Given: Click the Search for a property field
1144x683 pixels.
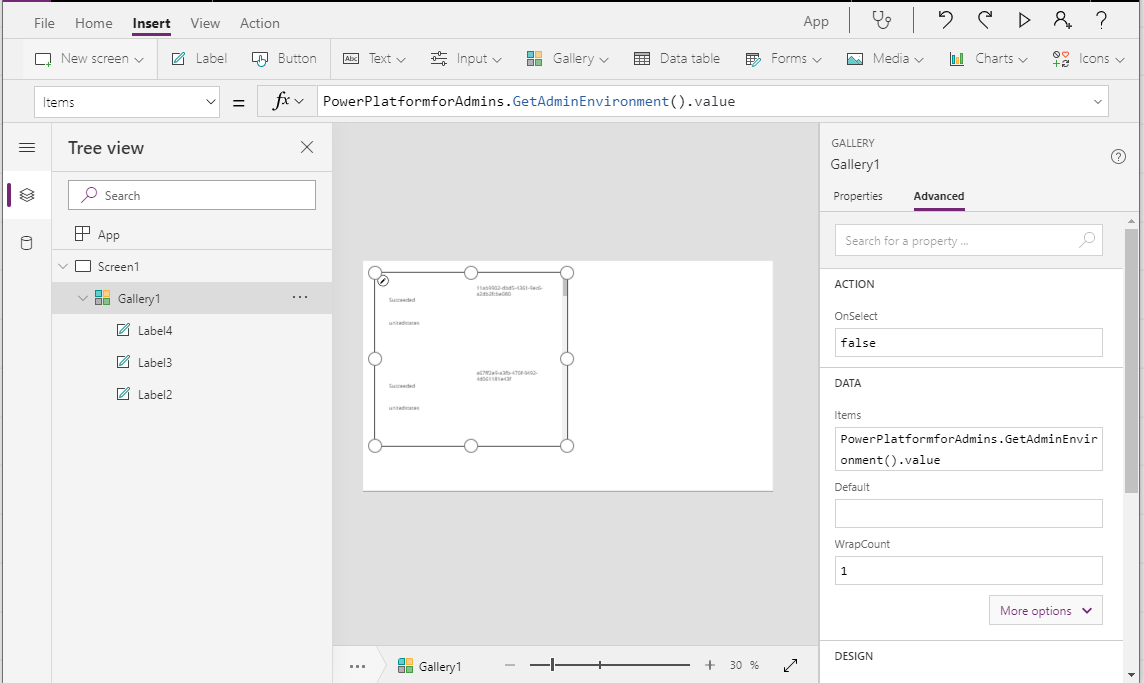Looking at the screenshot, I should click(968, 240).
